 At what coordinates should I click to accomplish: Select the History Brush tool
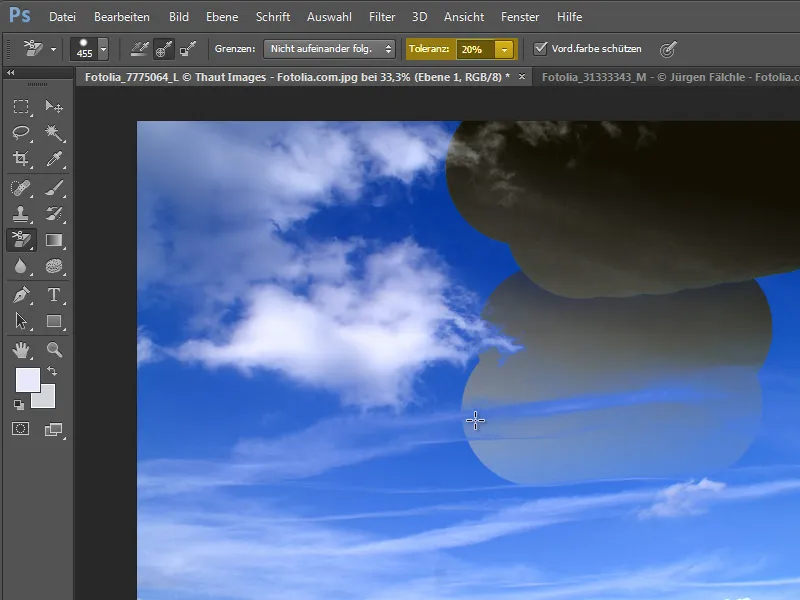click(x=54, y=214)
